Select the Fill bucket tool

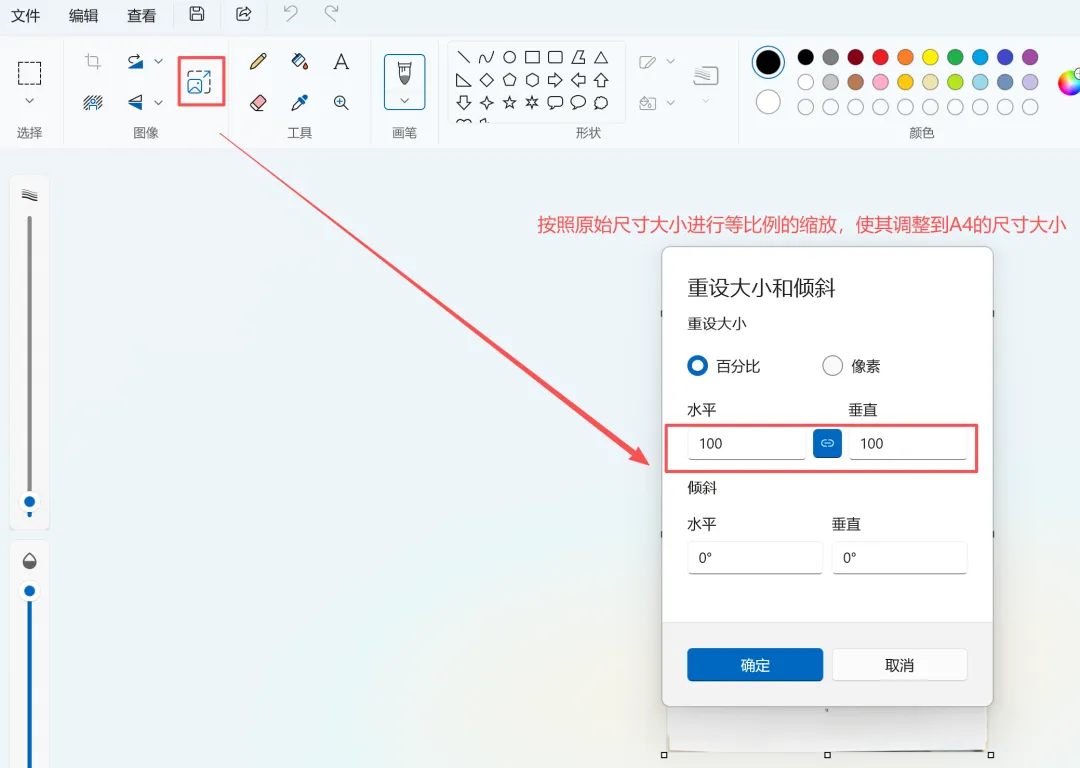[x=300, y=61]
